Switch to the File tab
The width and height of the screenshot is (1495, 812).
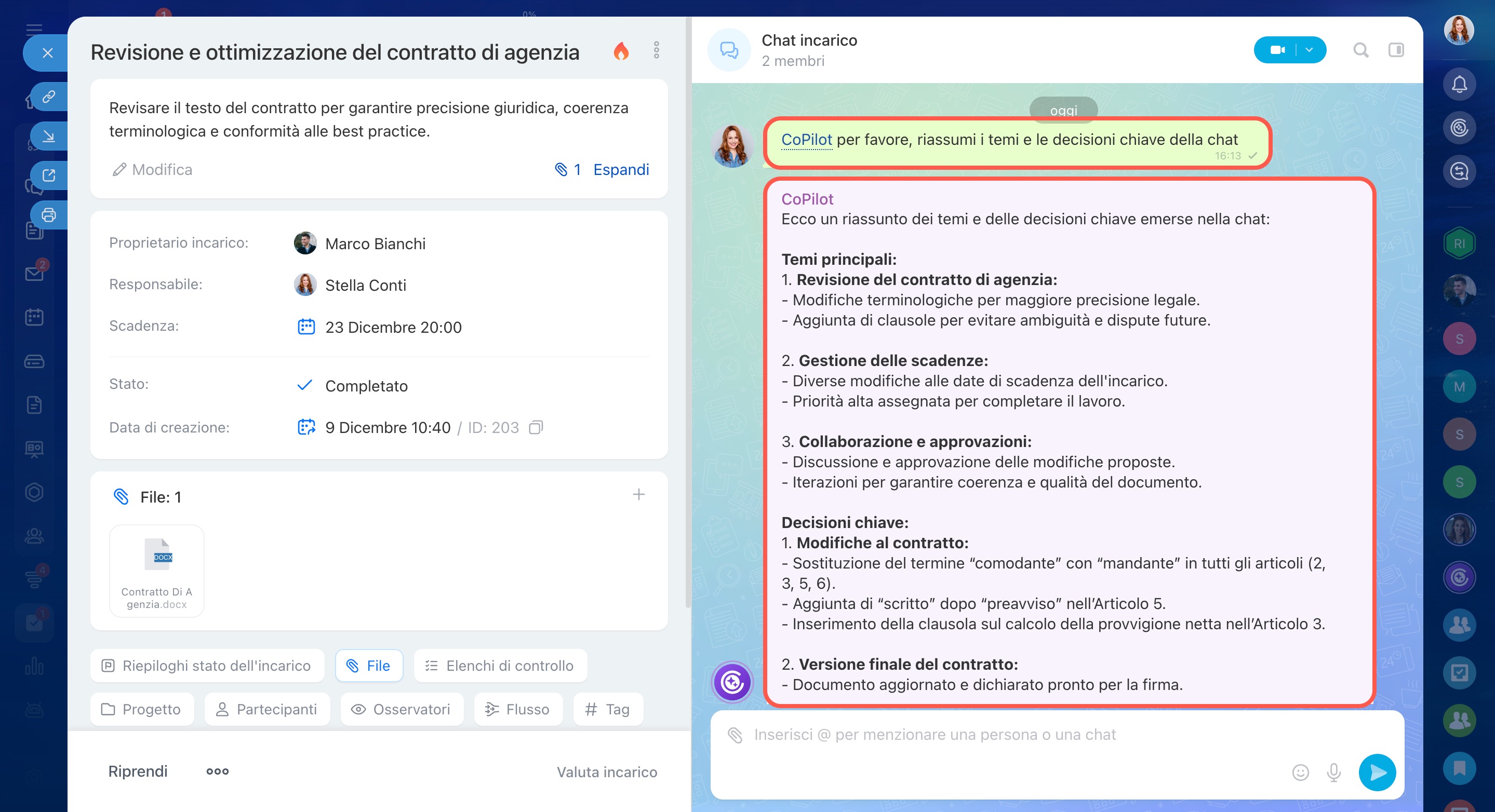(x=369, y=666)
